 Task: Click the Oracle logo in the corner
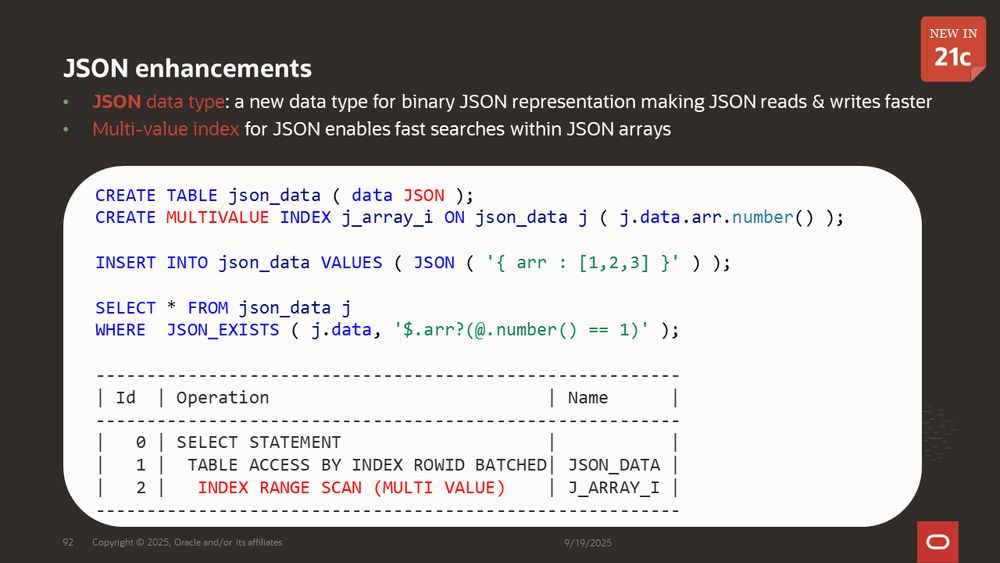point(938,542)
